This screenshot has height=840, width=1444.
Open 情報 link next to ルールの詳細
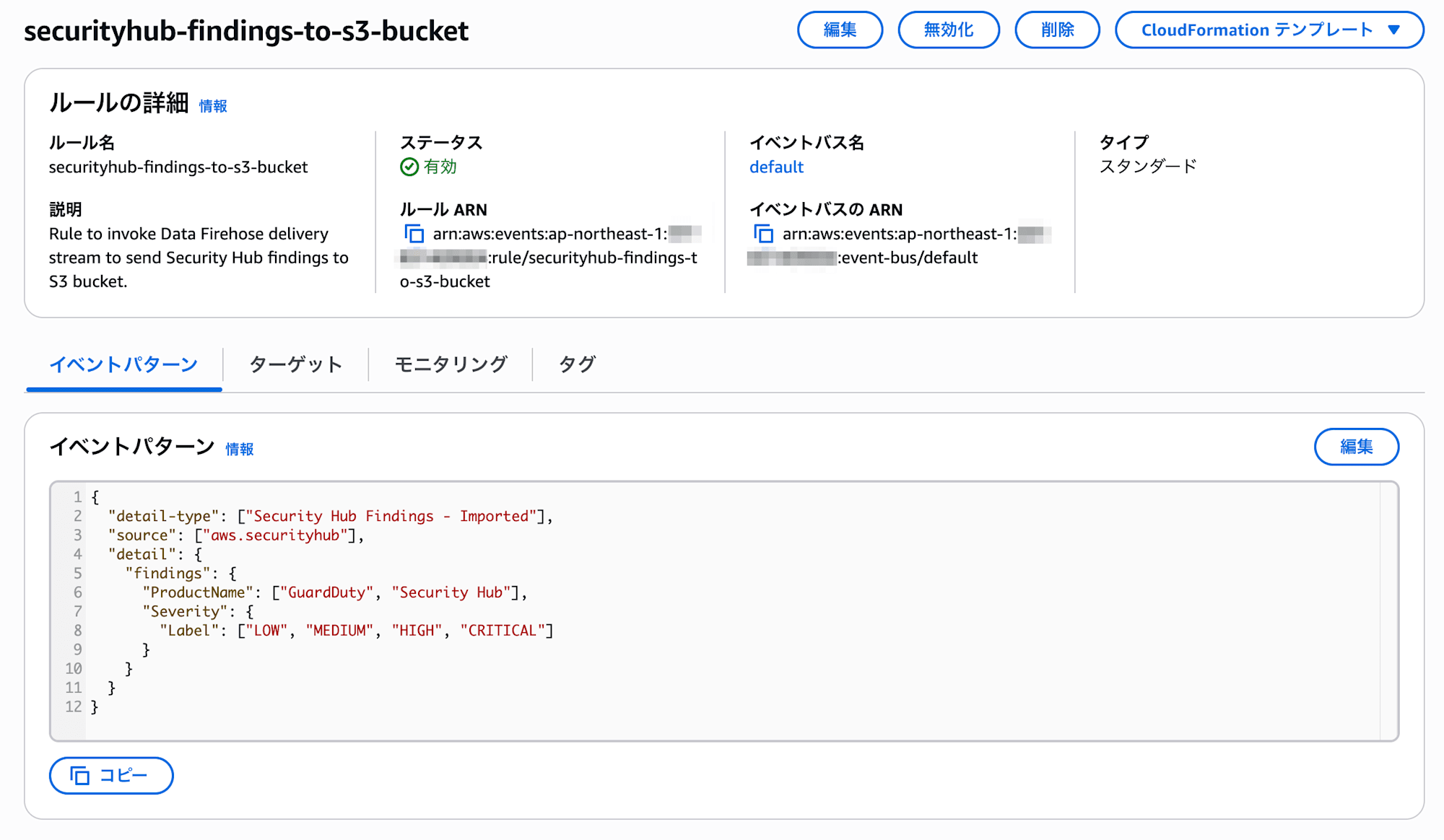click(213, 106)
